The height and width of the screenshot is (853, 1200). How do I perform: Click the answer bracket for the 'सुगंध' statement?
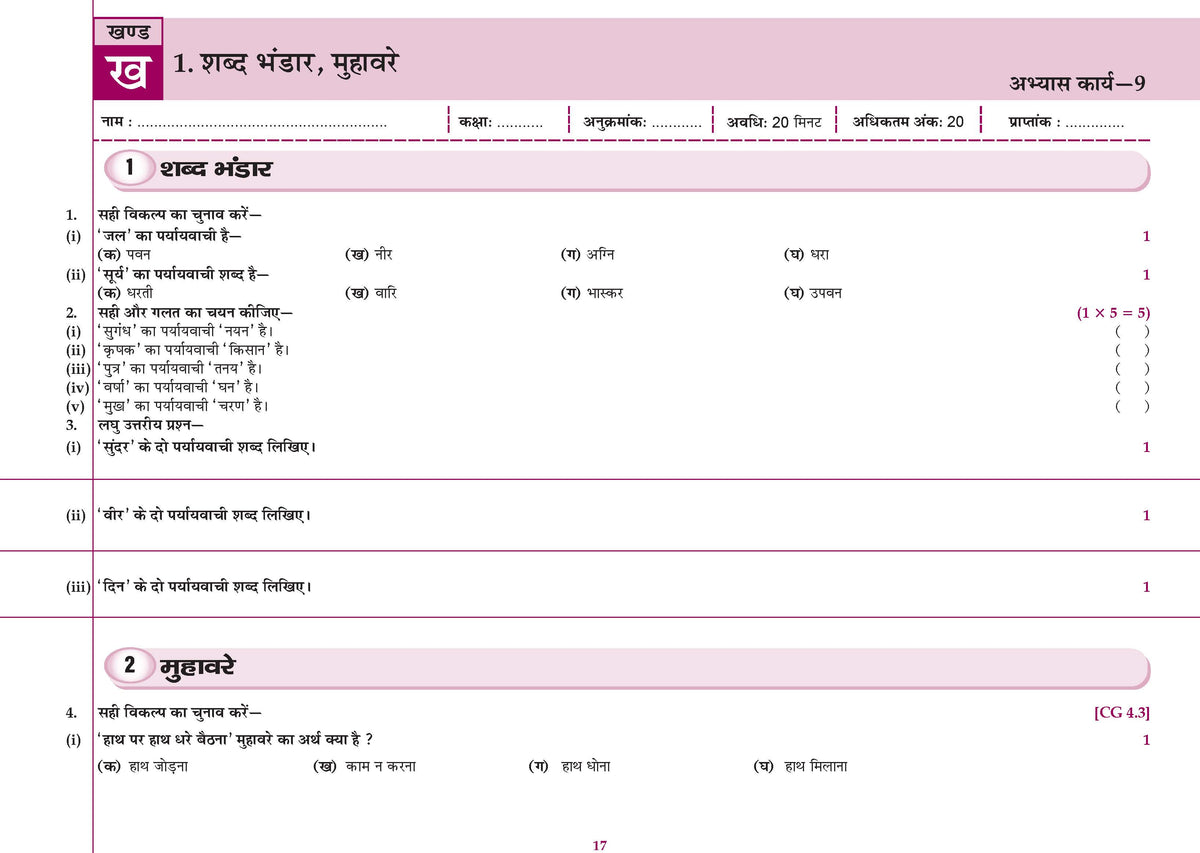click(1132, 331)
